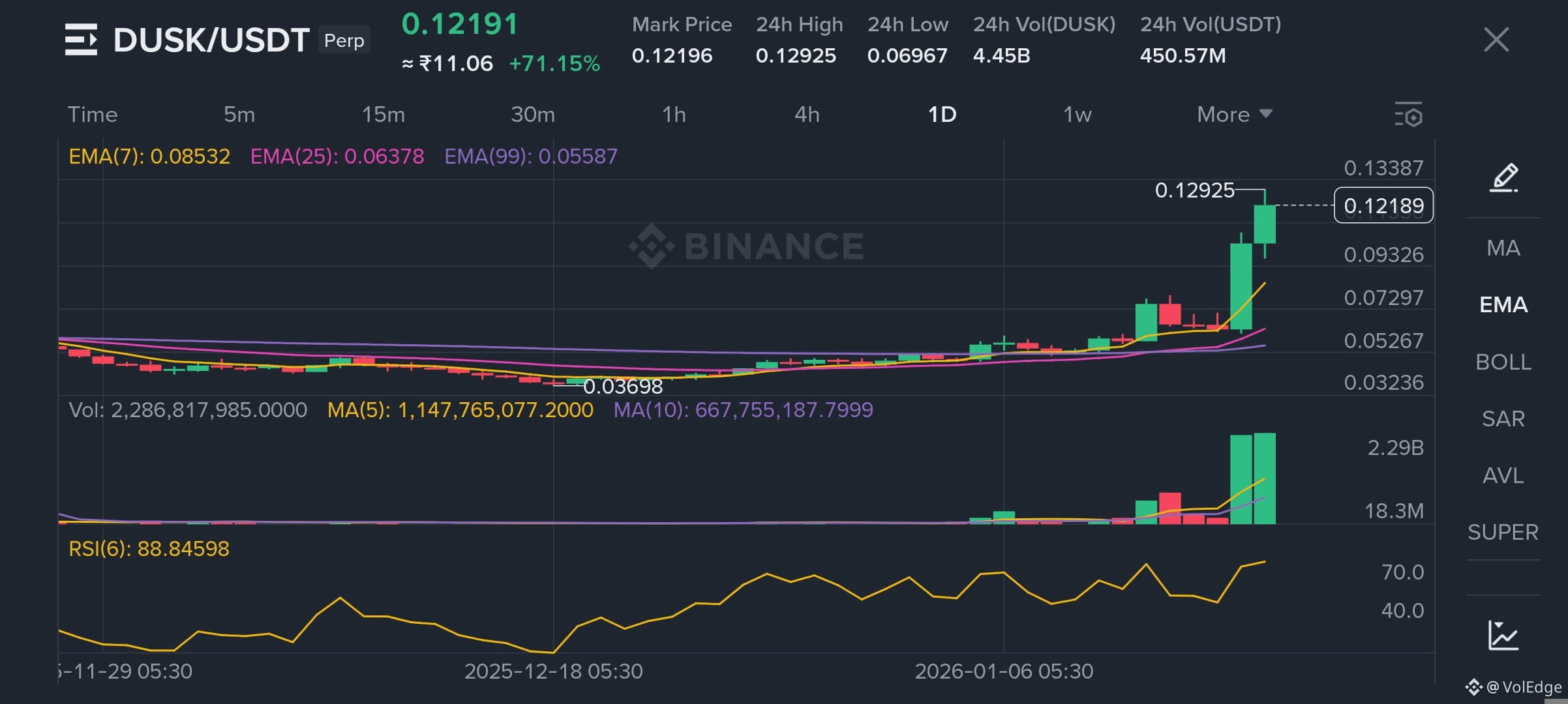The width and height of the screenshot is (1568, 704).
Task: Open the DUSK/USDT pair selector
Action: (211, 40)
